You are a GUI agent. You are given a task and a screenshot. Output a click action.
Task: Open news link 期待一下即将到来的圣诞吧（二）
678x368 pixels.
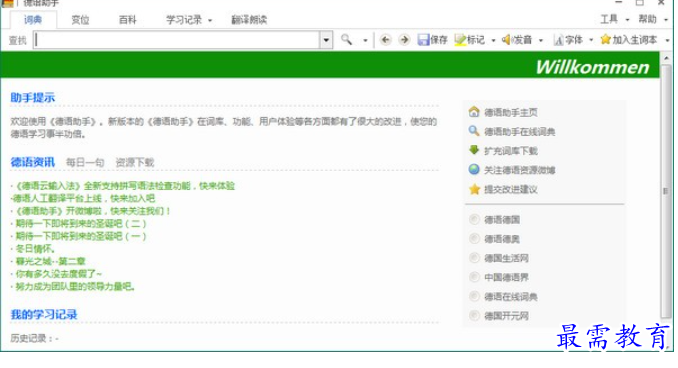point(81,224)
